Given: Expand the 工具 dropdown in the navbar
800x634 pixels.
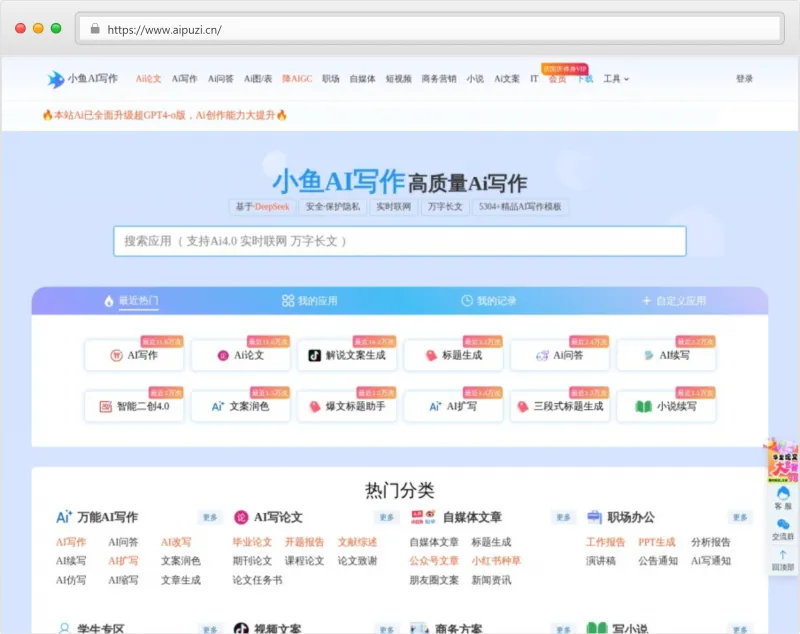Looking at the screenshot, I should [x=615, y=79].
